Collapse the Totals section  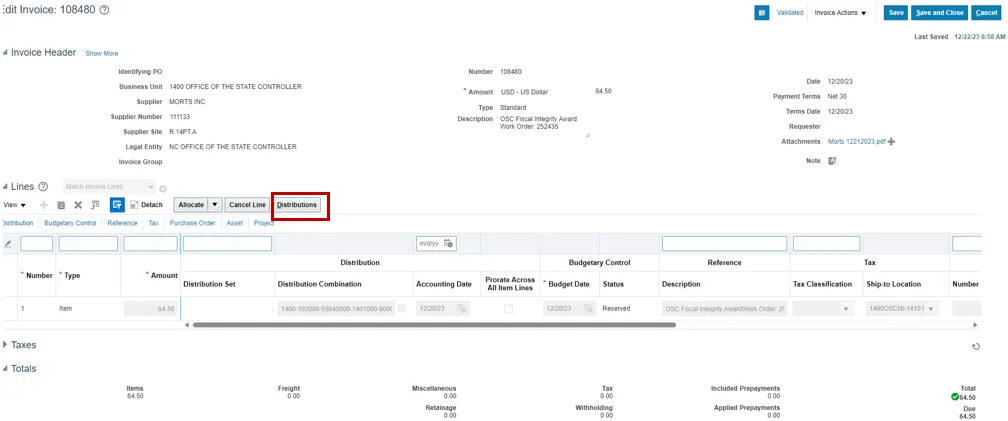5,369
